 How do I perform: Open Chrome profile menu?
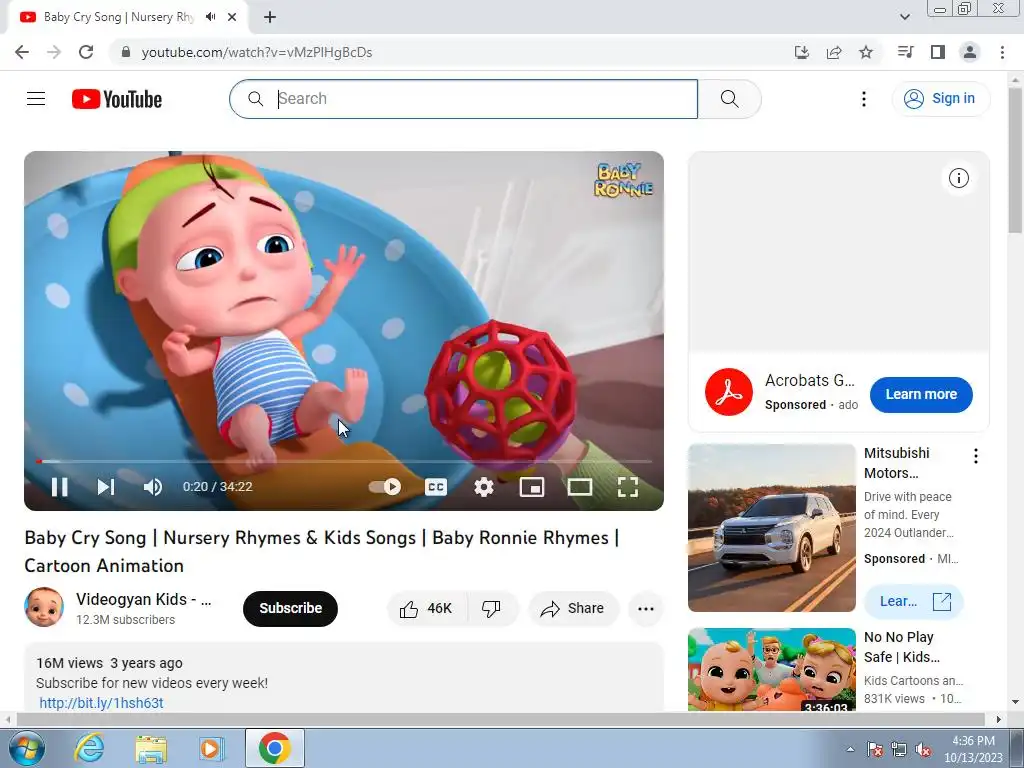click(x=970, y=52)
